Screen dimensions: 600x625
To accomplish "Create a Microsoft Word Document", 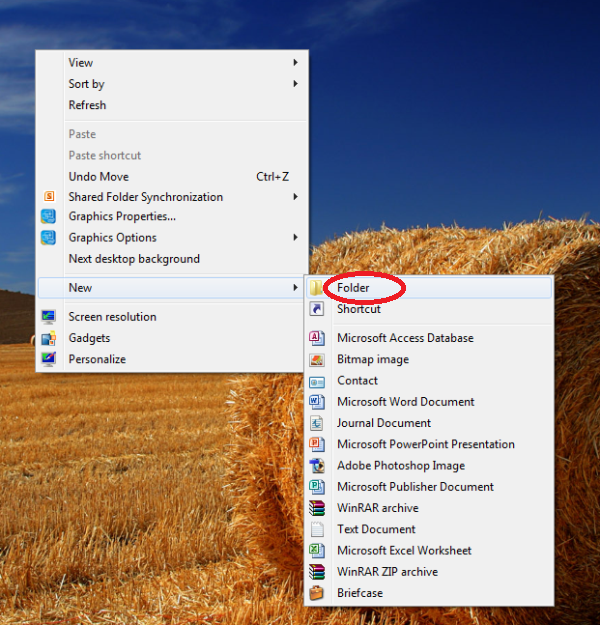I will (x=429, y=402).
